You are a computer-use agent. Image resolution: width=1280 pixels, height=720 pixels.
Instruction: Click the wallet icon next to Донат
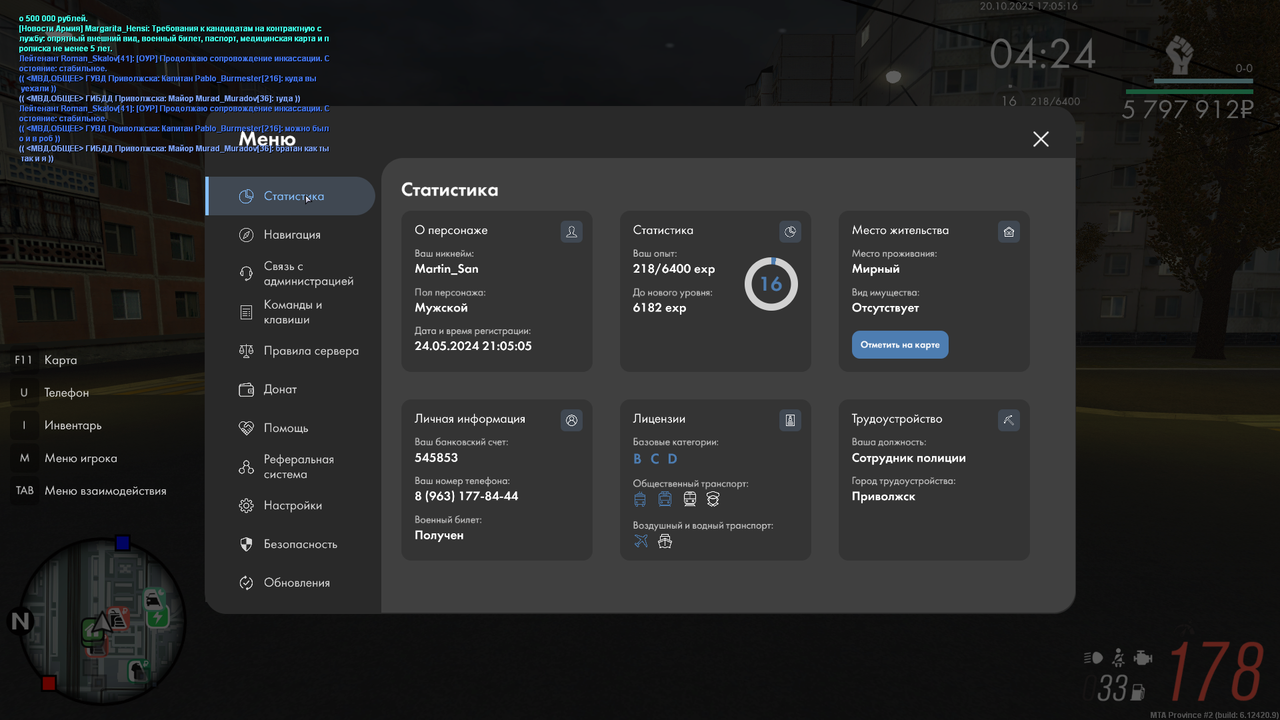(x=246, y=390)
